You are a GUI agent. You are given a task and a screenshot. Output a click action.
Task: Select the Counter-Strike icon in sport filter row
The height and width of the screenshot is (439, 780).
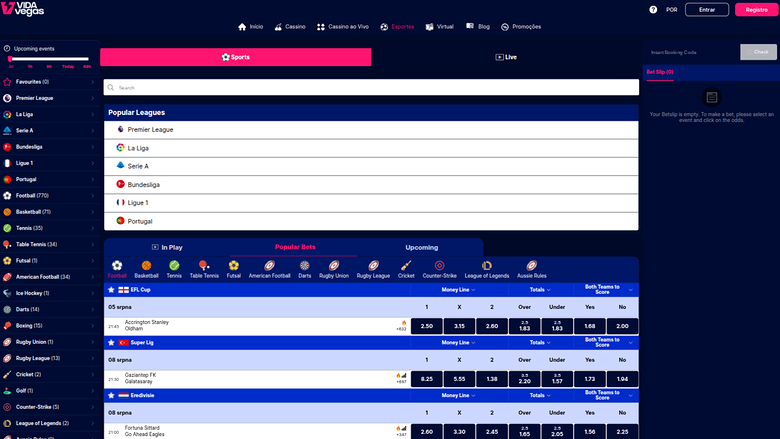coord(439,265)
